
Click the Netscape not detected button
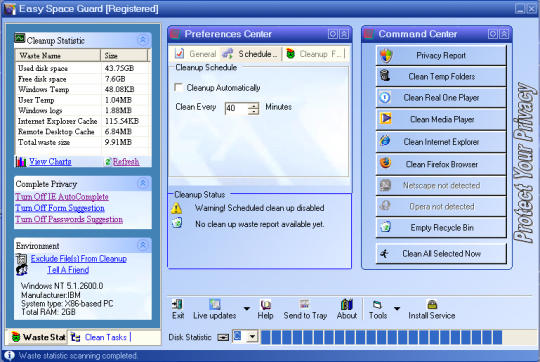(441, 185)
